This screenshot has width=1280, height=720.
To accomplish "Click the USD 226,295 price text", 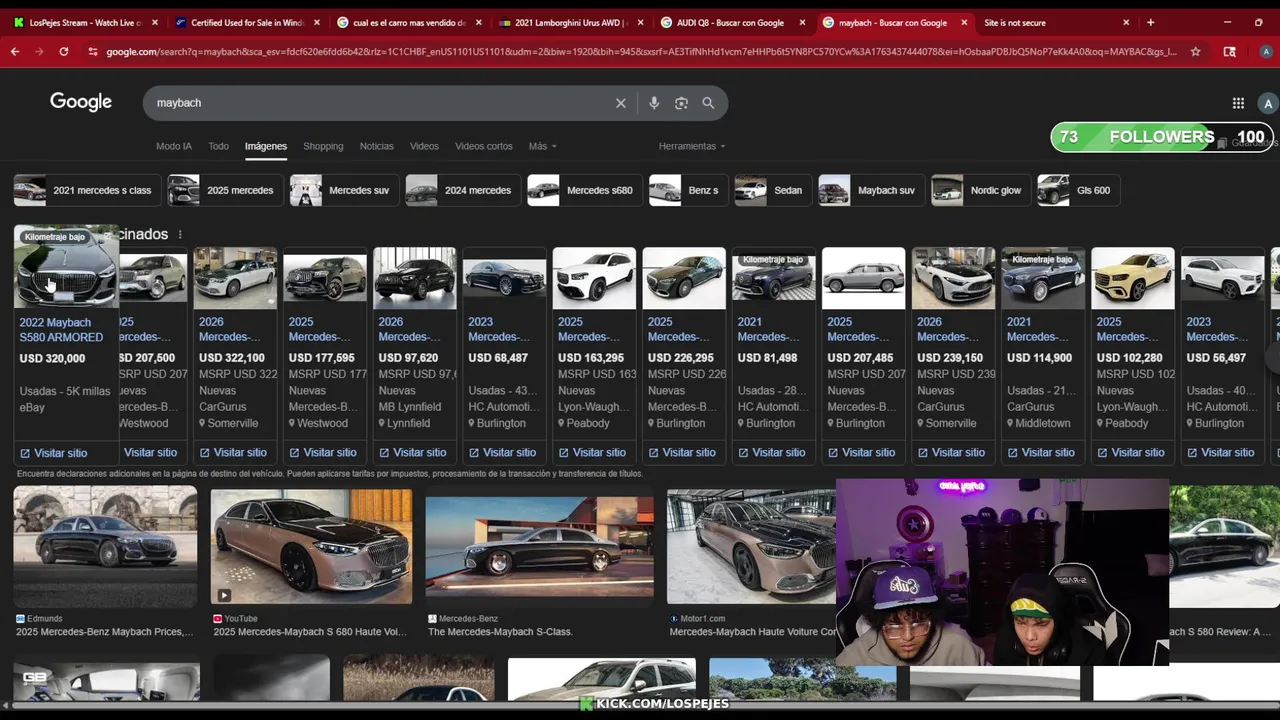I will coord(681,358).
